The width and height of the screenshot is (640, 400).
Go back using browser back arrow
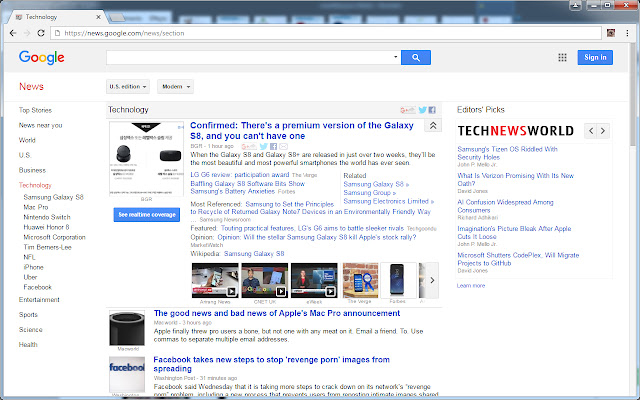click(x=11, y=32)
